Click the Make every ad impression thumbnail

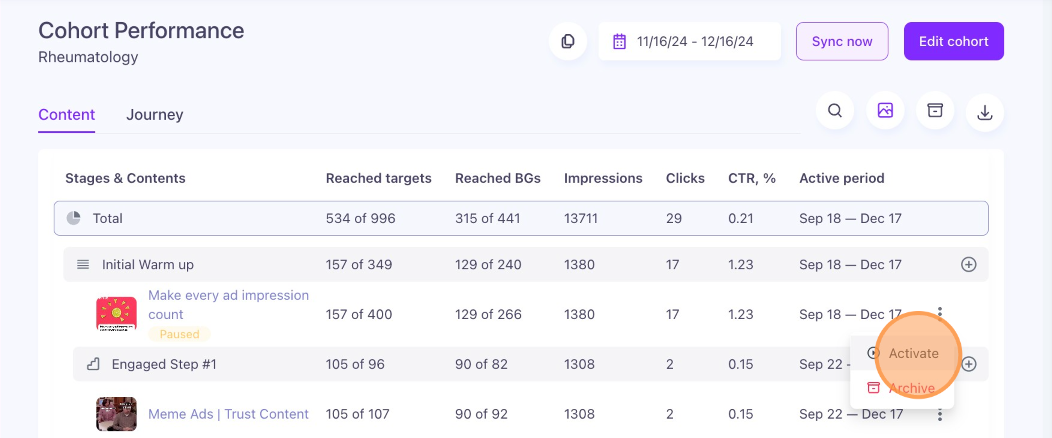coord(116,314)
